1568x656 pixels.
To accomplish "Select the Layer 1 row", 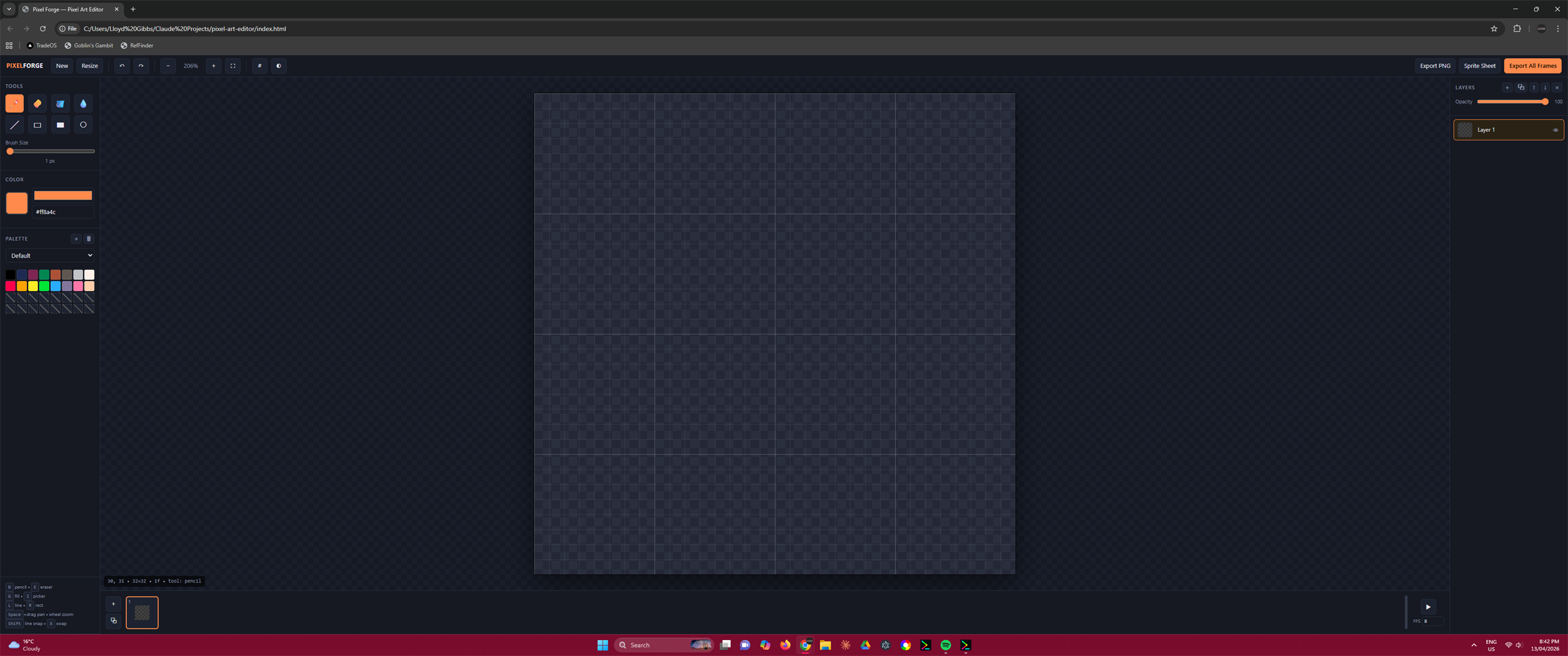I will [x=1509, y=130].
